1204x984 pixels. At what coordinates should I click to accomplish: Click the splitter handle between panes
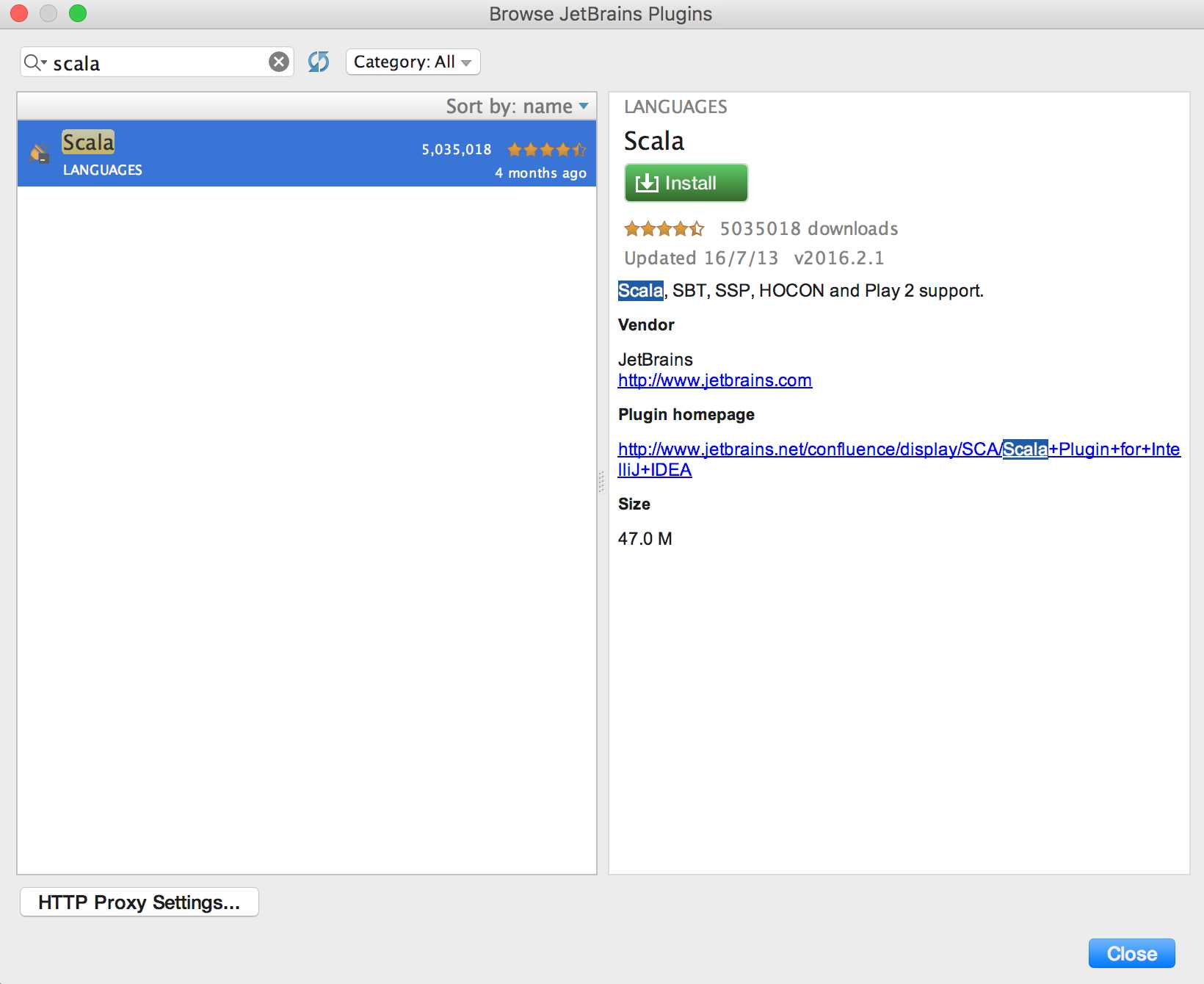tap(601, 482)
